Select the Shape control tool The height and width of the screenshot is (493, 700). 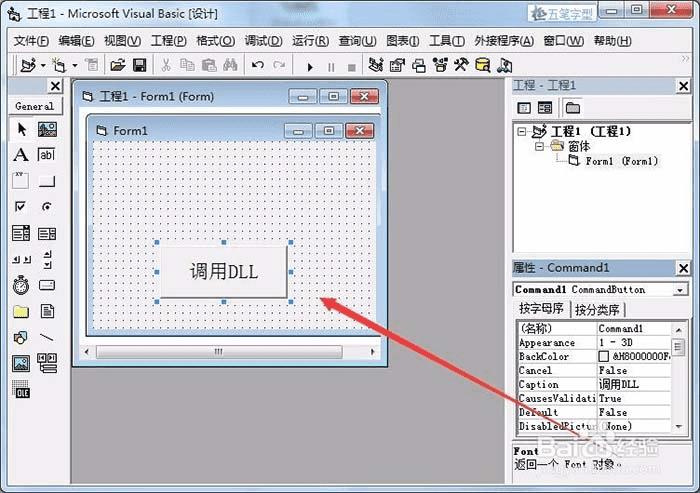[21, 337]
